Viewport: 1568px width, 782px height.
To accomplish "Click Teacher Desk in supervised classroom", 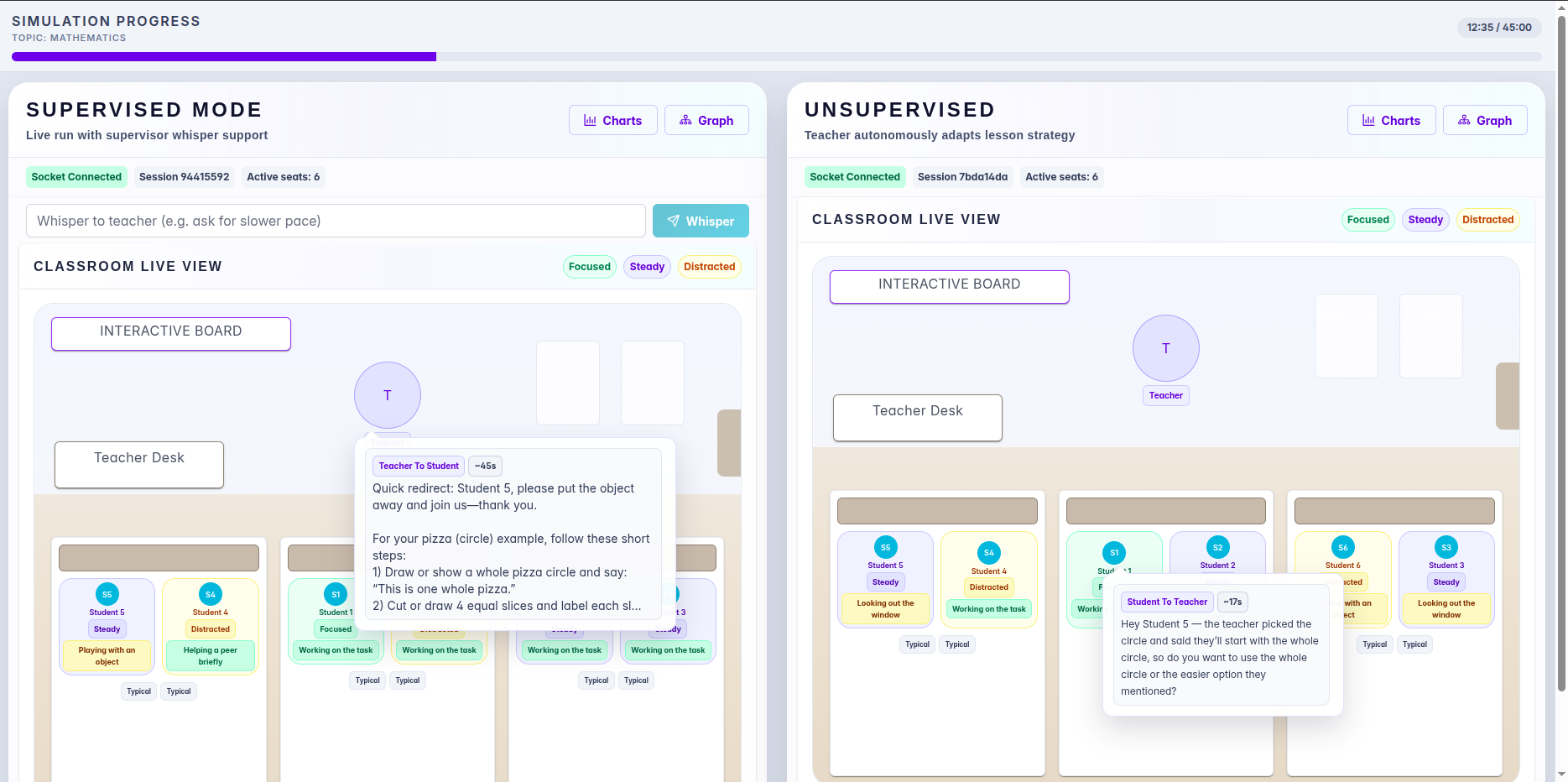I will click(x=139, y=465).
